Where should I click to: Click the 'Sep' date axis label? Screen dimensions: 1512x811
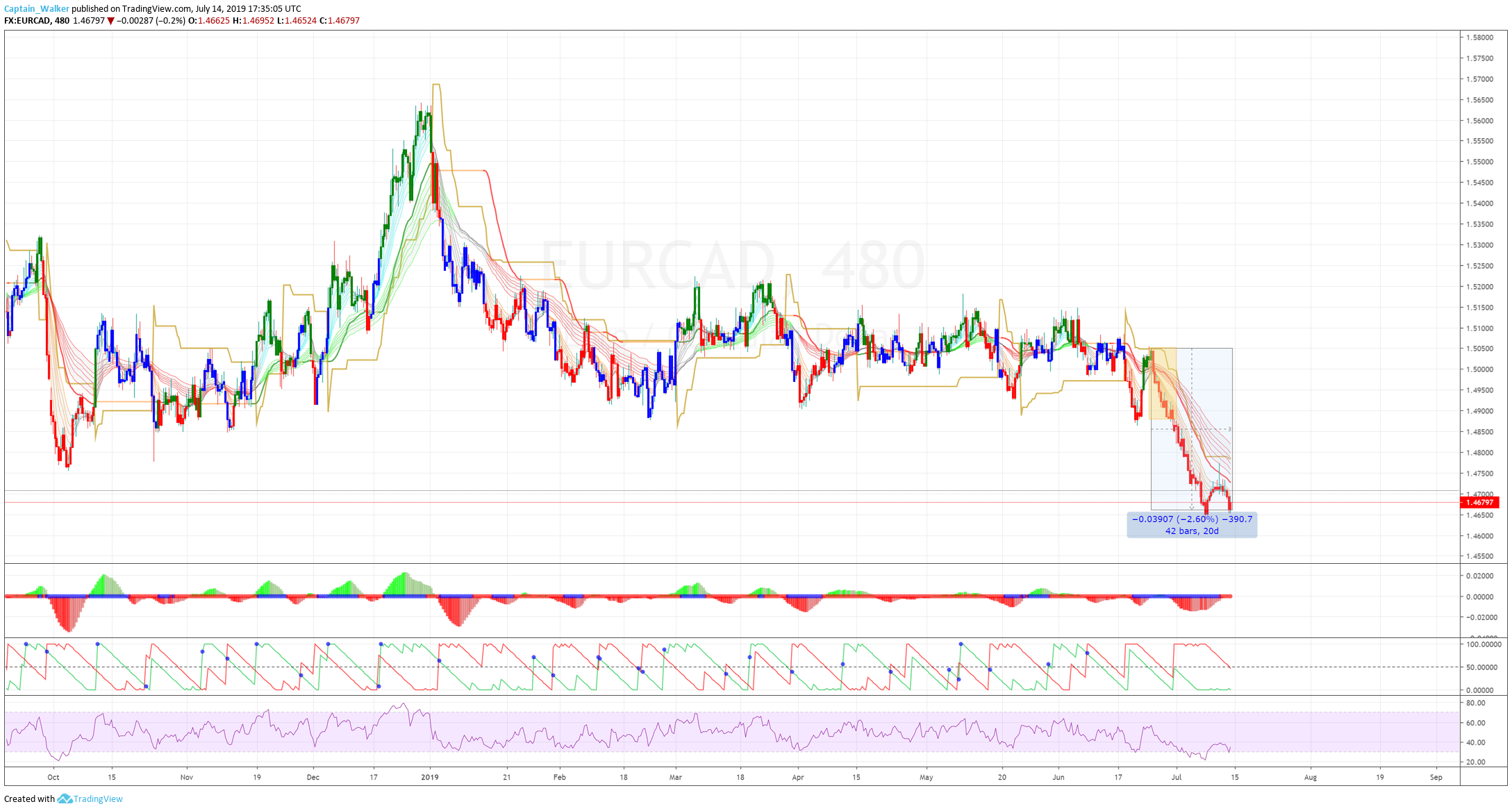tap(1436, 778)
